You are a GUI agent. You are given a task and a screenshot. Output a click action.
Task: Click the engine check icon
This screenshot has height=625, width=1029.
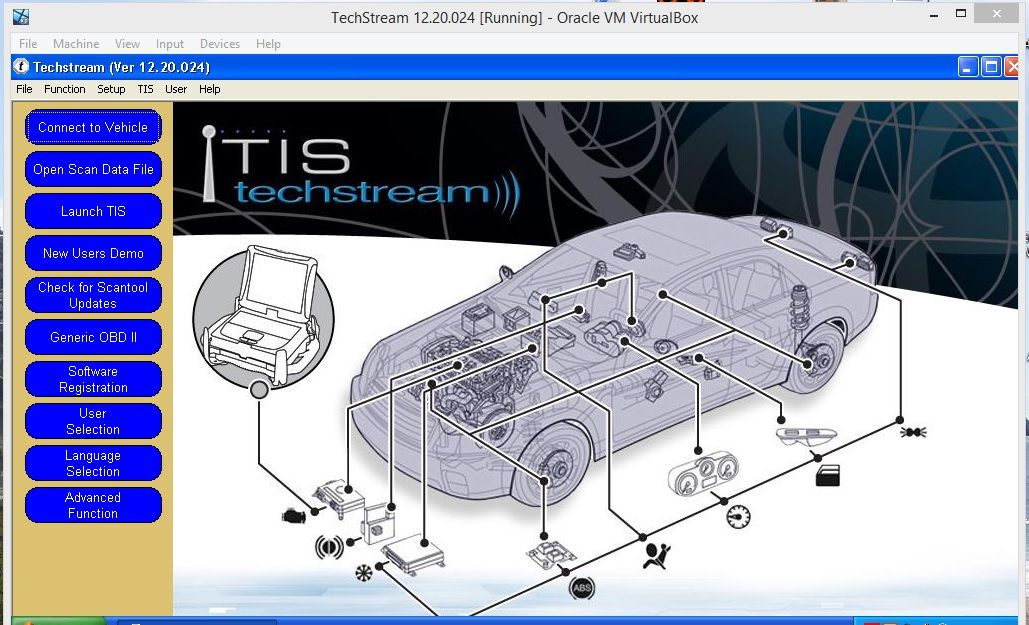click(294, 516)
